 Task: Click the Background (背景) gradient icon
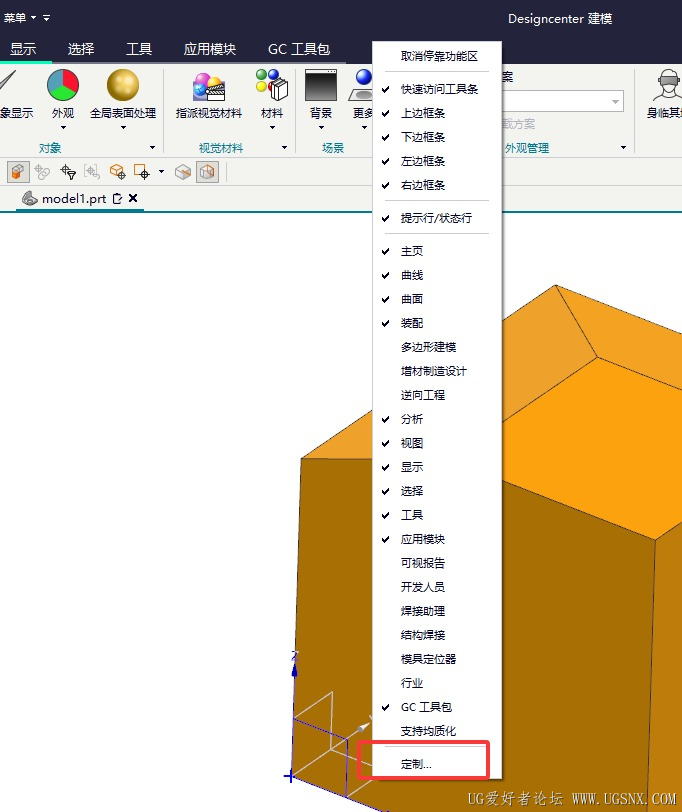(321, 85)
